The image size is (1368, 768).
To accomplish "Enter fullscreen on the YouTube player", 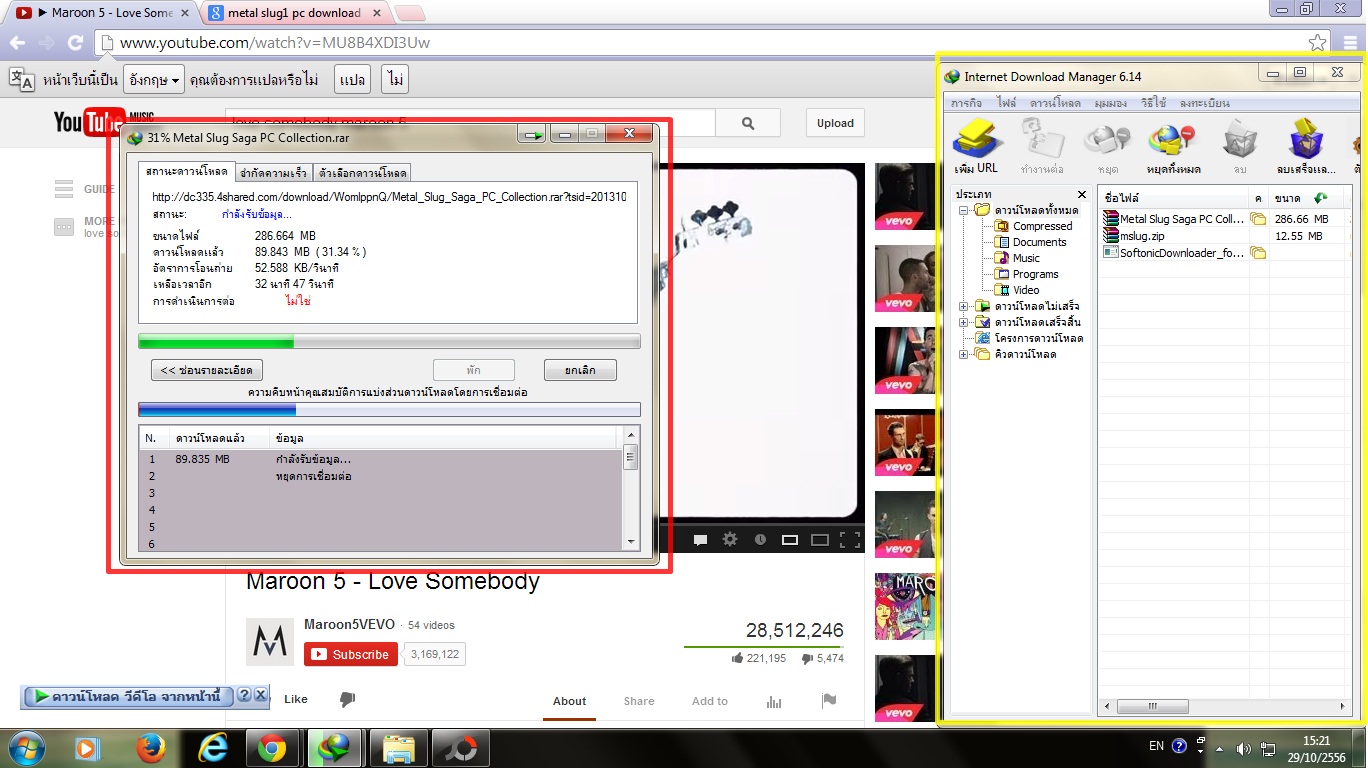I will click(850, 540).
